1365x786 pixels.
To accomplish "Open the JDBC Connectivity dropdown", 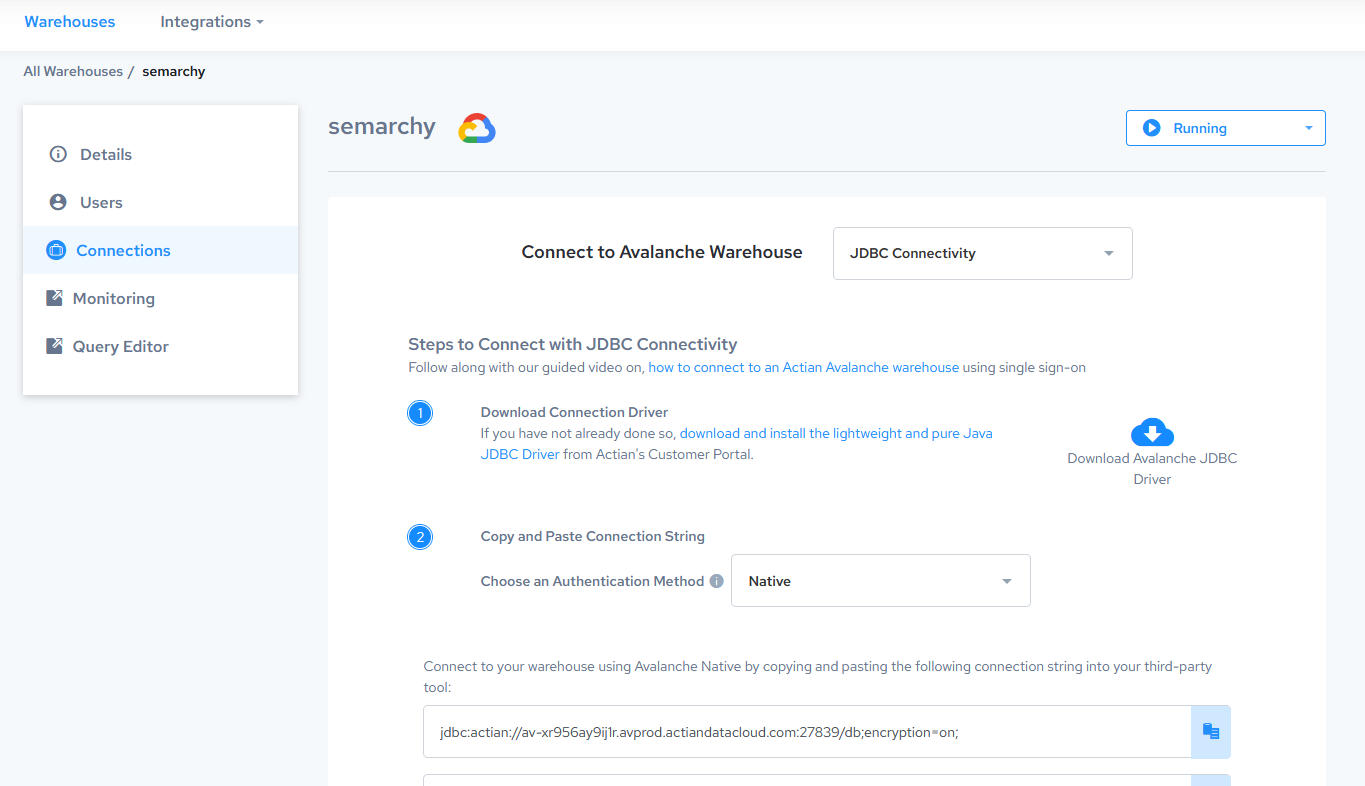I will coord(982,253).
